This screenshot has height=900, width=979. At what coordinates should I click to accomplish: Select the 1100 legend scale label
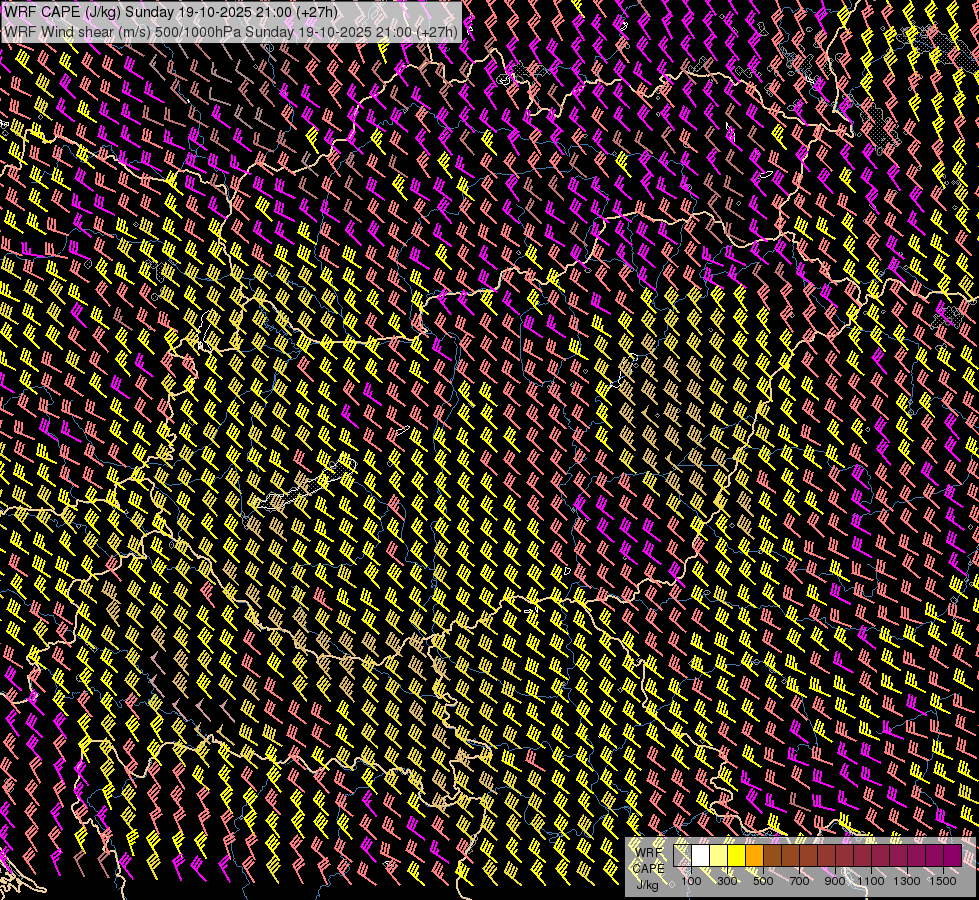click(871, 881)
